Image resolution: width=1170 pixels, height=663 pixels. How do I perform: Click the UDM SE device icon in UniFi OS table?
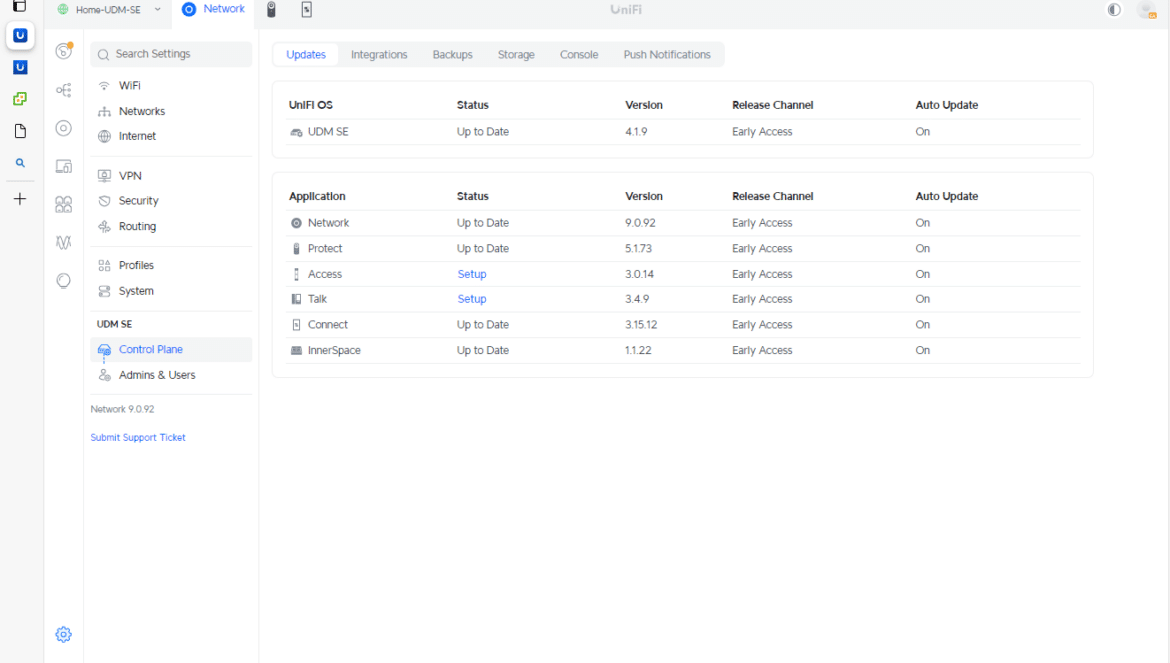pos(296,132)
